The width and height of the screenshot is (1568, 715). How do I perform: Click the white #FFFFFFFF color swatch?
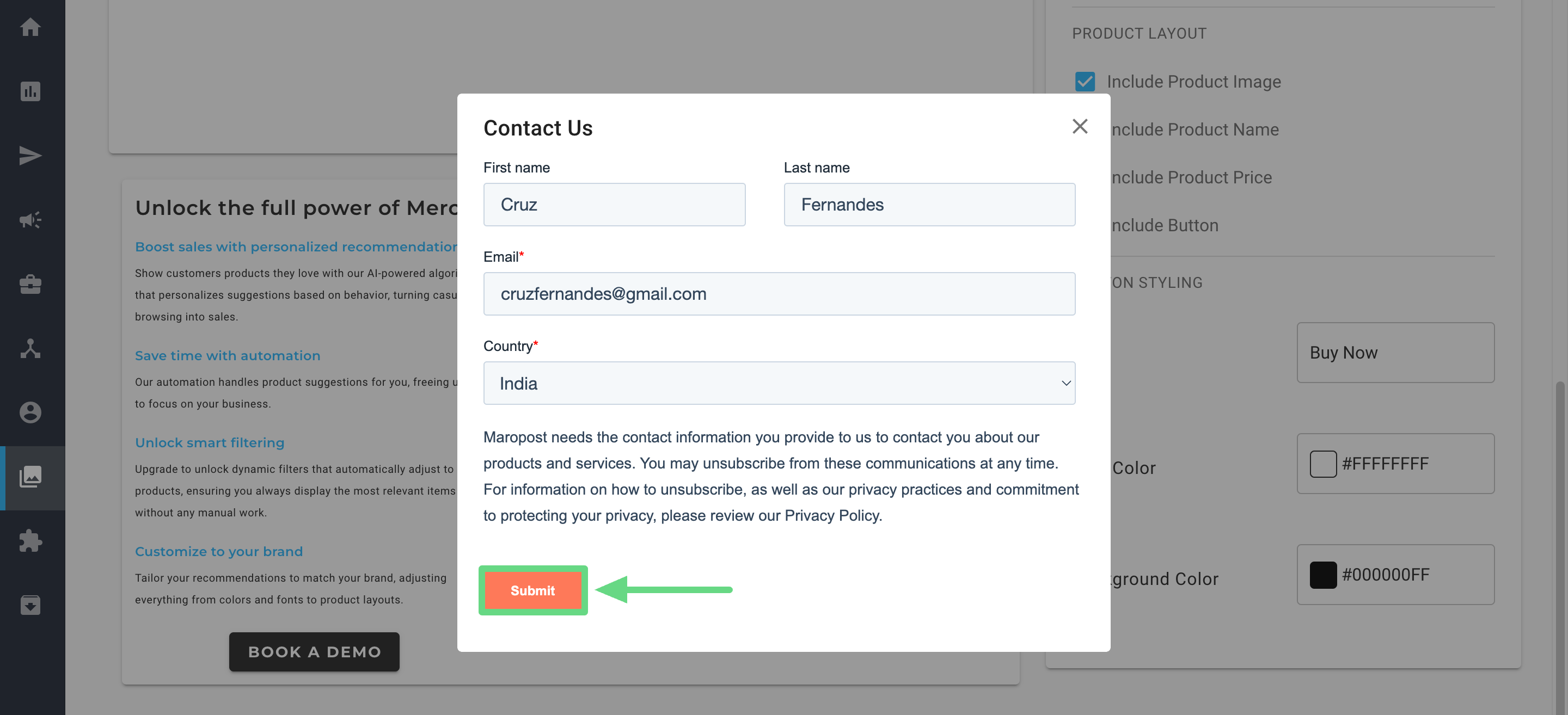point(1322,464)
